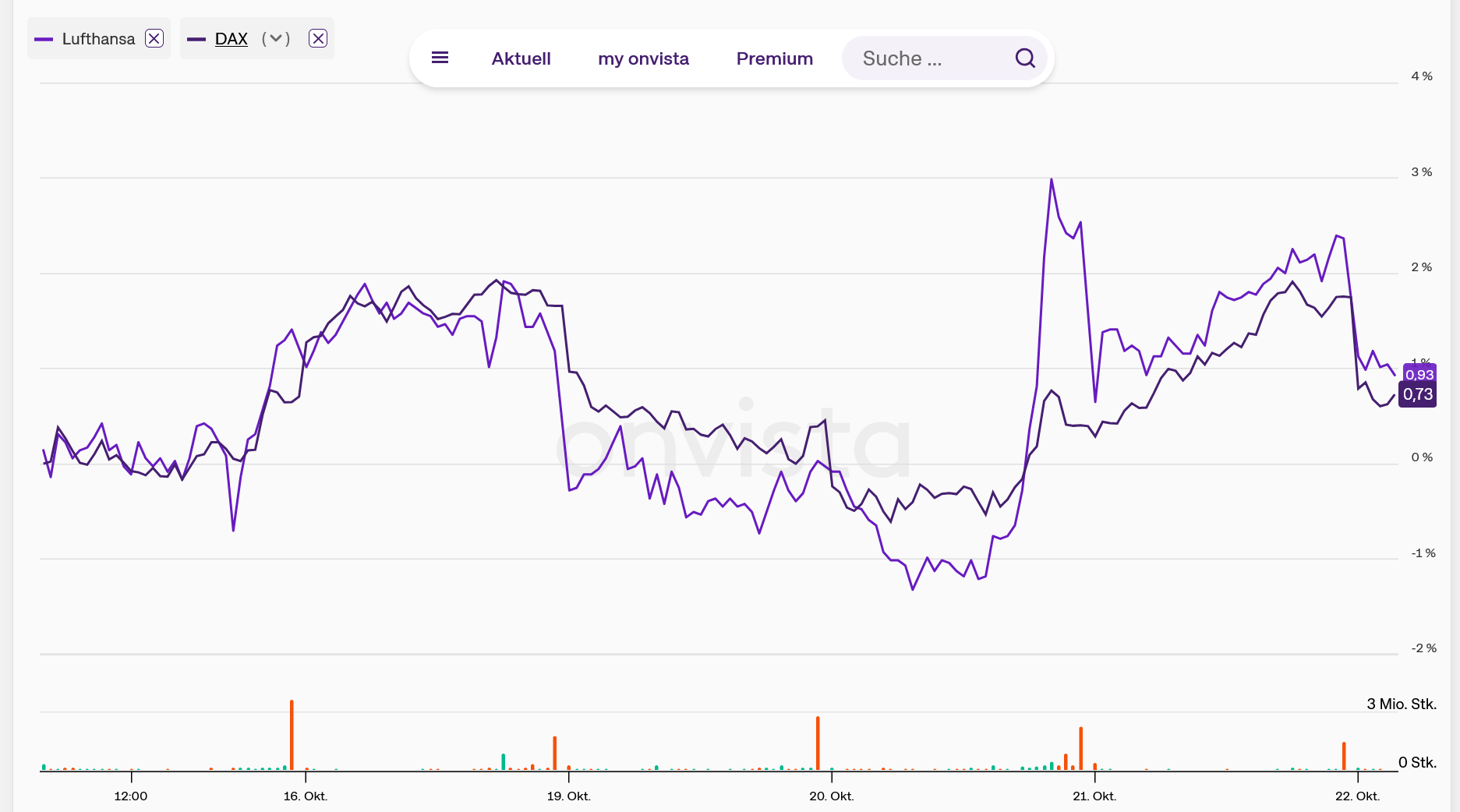Screen dimensions: 1460x812
Task: Remove DAX comparison with its X icon
Action: click(318, 39)
